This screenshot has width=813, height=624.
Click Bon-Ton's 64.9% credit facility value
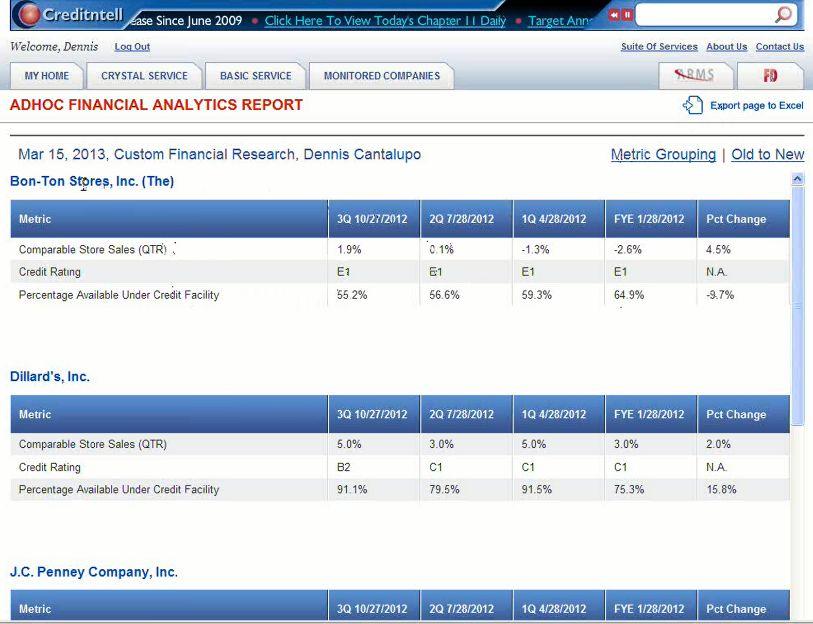(629, 295)
